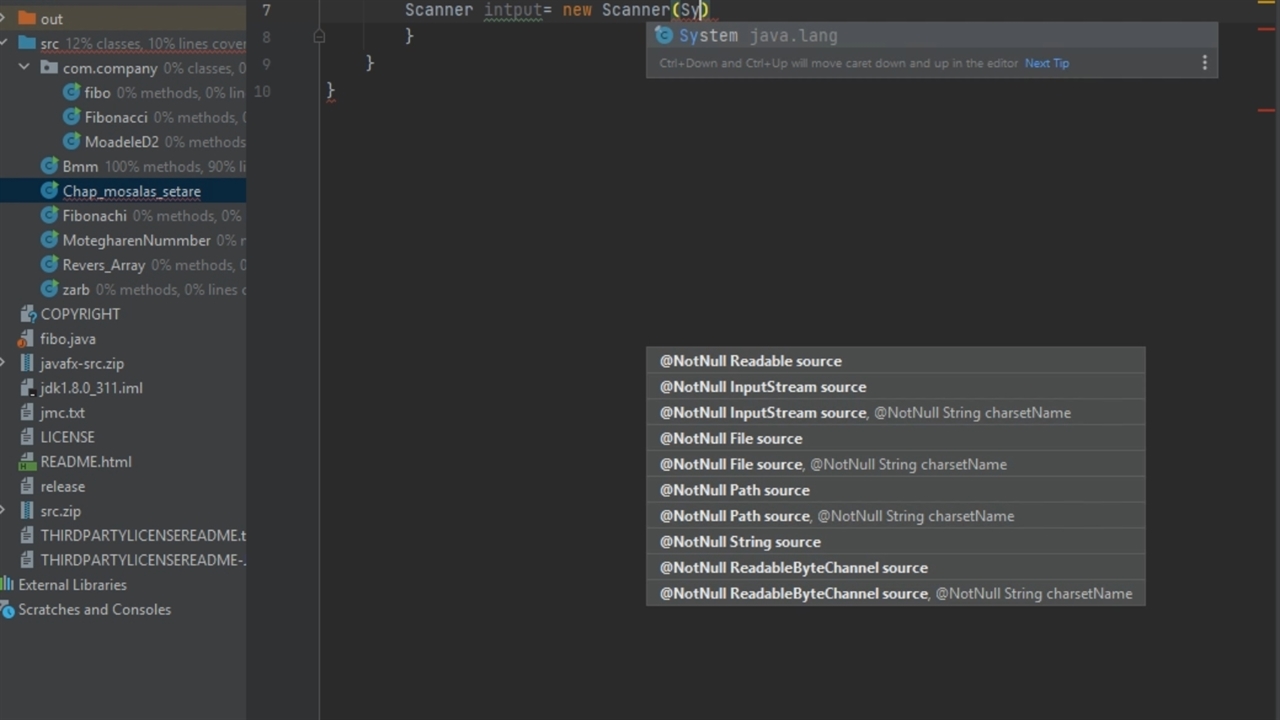
Task: Open the Fibonachi class in the tree
Action: tap(94, 216)
